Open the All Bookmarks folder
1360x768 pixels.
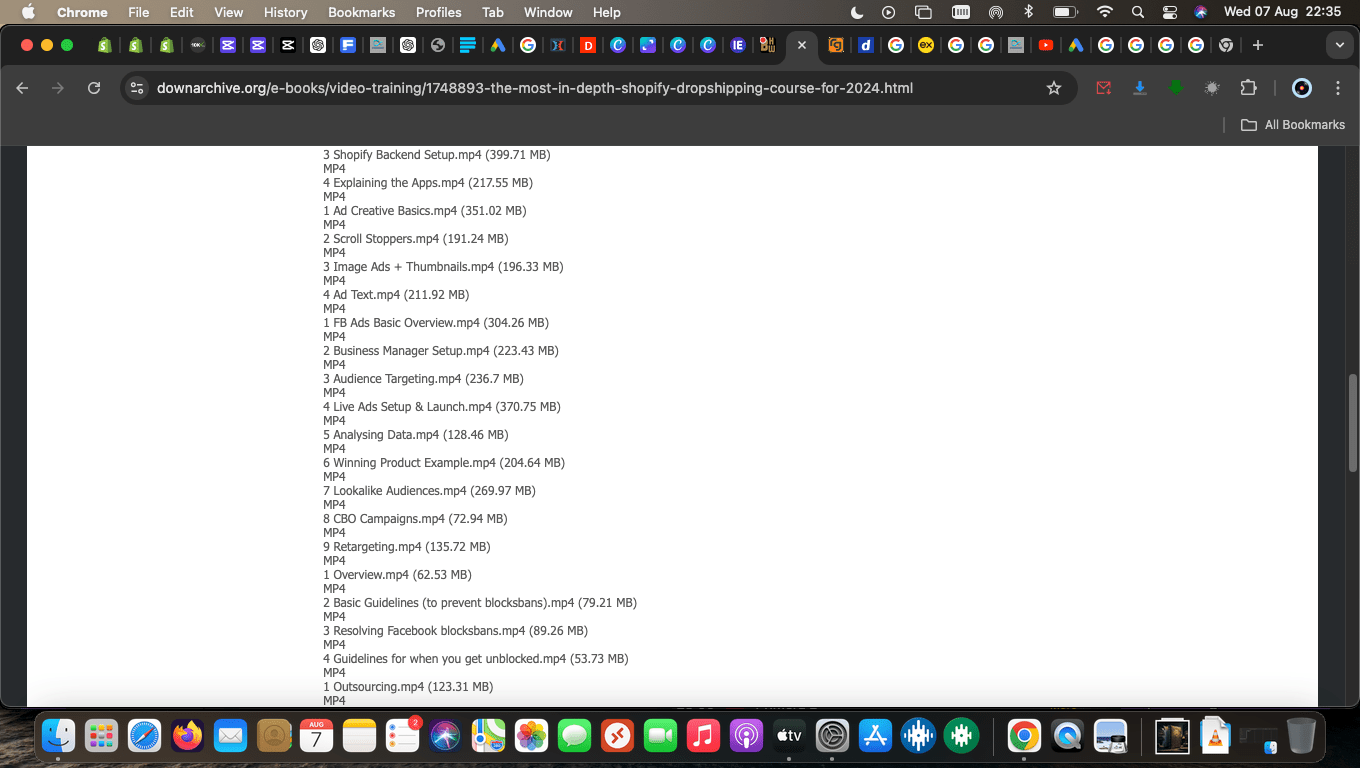pos(1293,125)
